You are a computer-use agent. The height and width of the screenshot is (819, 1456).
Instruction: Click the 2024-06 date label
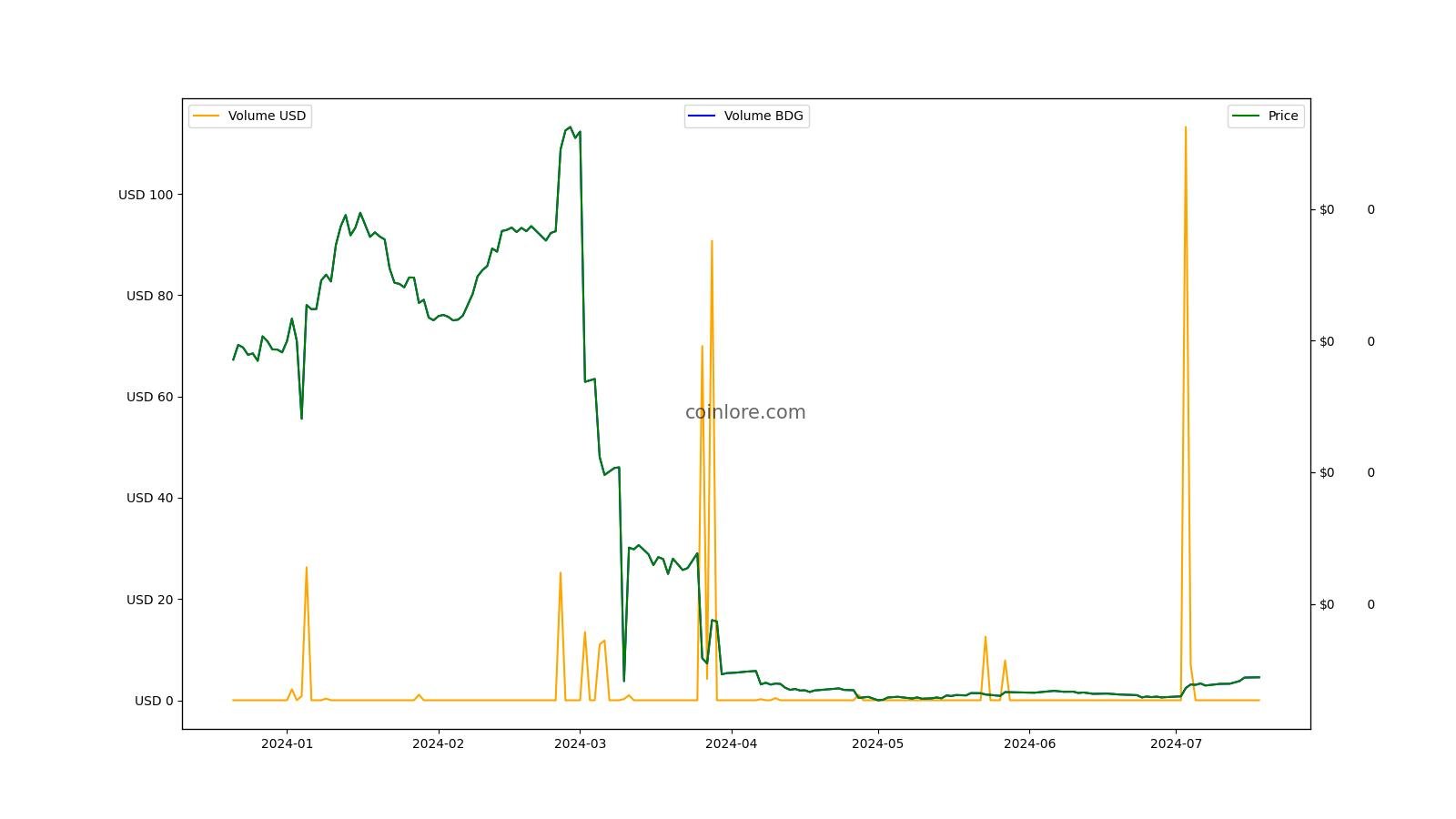click(x=1029, y=743)
